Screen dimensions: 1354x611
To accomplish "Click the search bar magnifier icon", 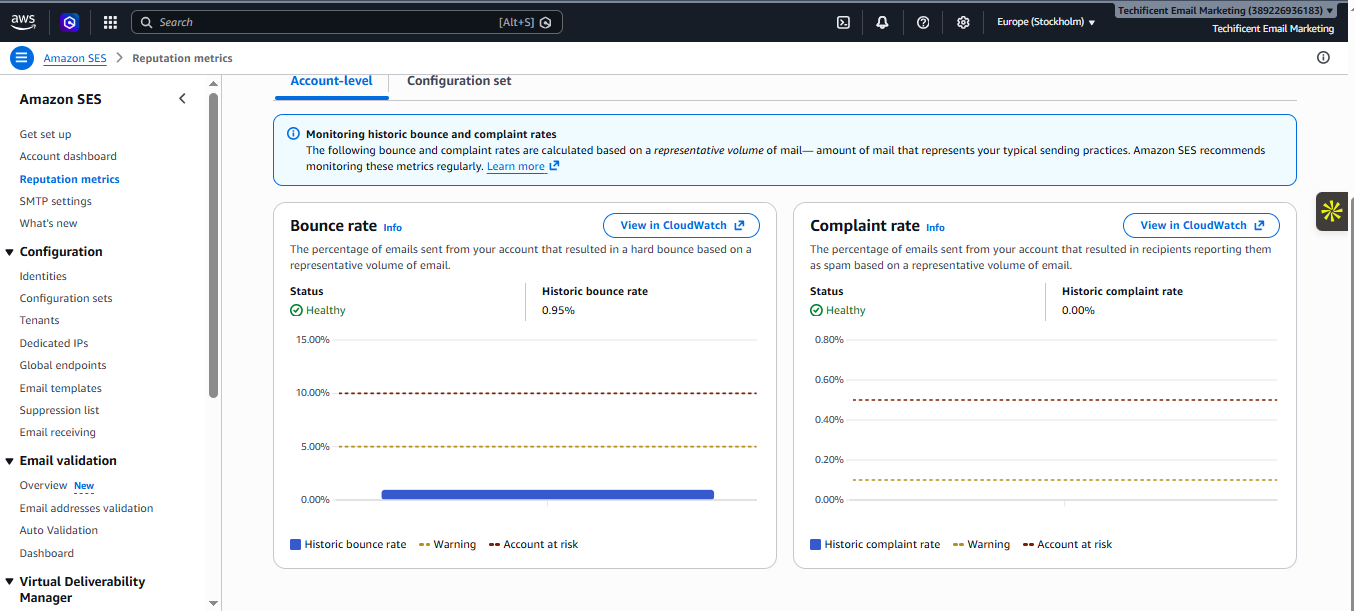I will tap(146, 22).
